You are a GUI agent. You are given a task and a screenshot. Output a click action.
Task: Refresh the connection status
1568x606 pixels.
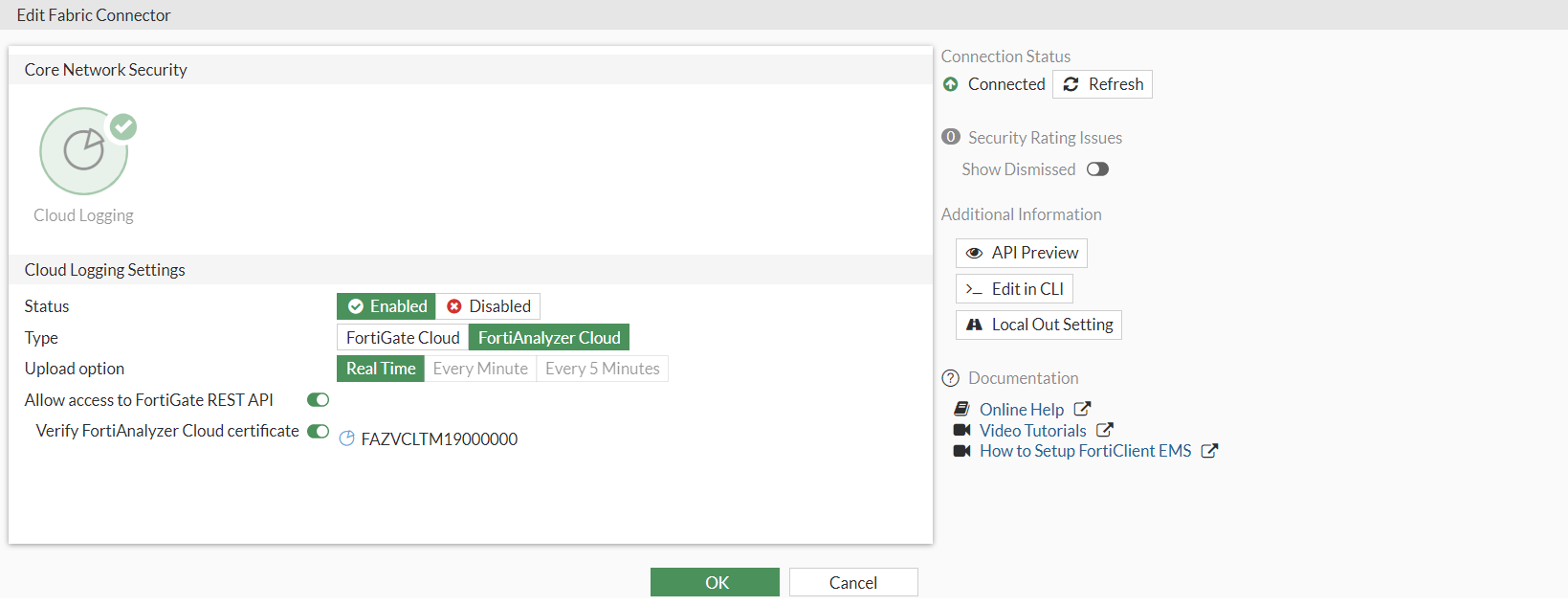[1102, 84]
